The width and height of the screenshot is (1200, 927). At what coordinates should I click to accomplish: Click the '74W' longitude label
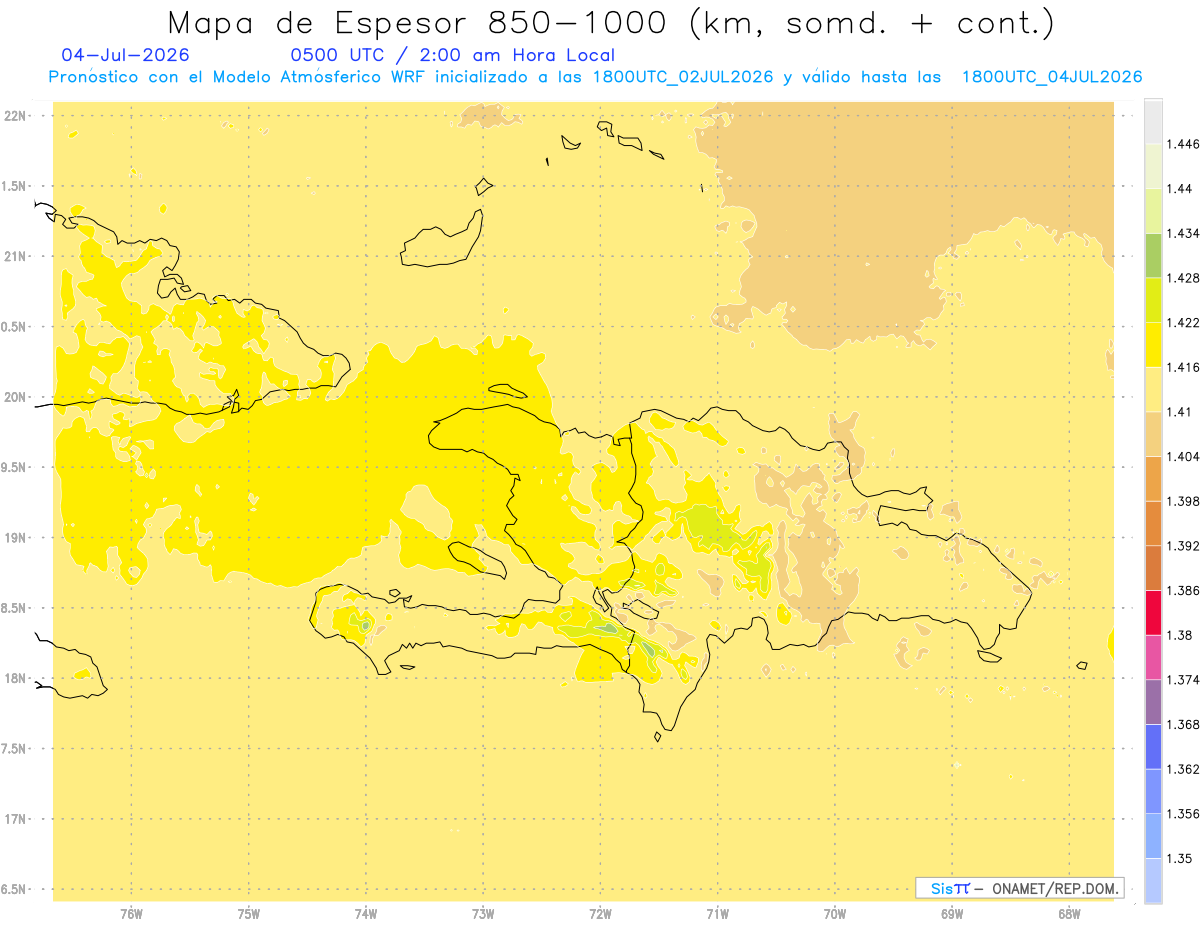(x=366, y=913)
